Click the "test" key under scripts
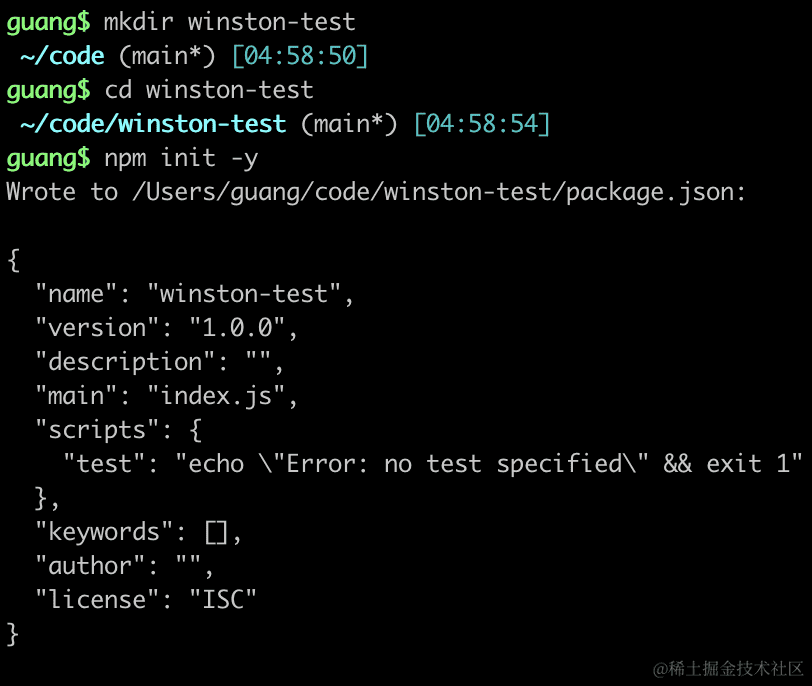The height and width of the screenshot is (686, 812). (x=103, y=464)
